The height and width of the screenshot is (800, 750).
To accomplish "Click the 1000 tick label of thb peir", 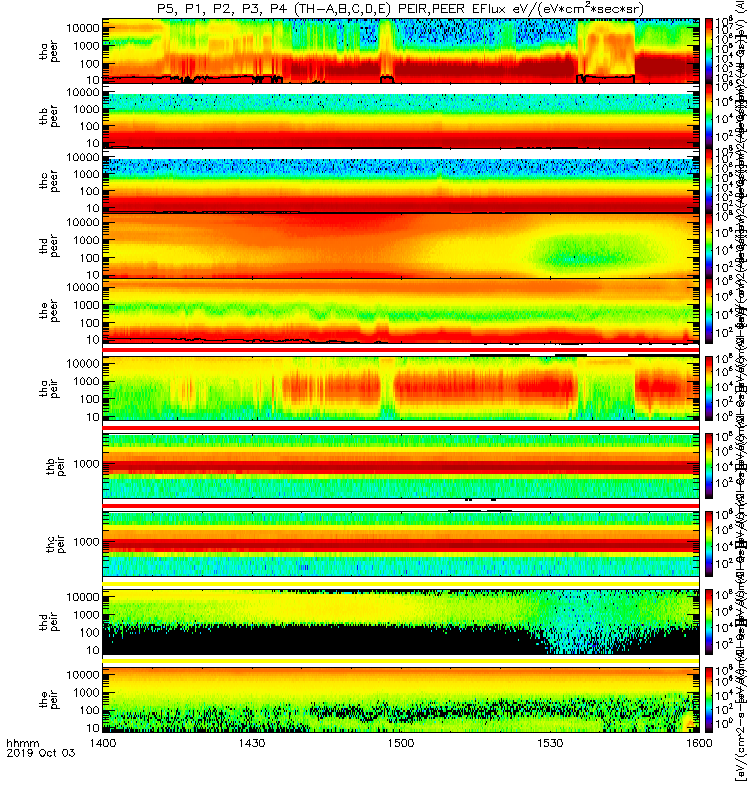I will click(86, 464).
